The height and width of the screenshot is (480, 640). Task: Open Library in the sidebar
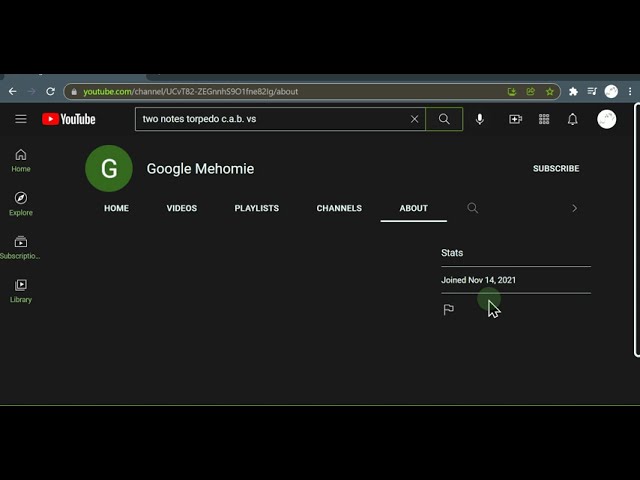[x=21, y=291]
